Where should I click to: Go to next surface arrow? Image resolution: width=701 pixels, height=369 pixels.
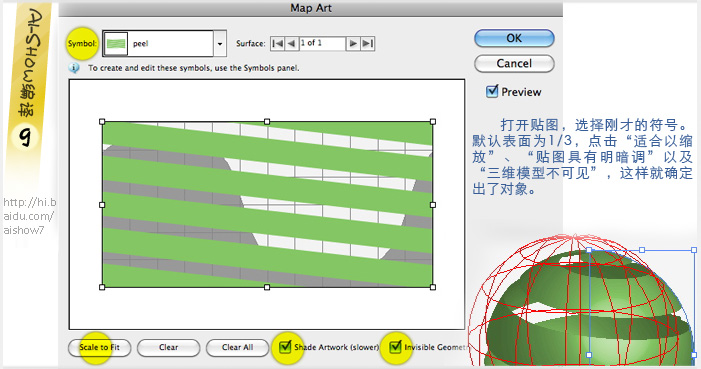pyautogui.click(x=353, y=43)
